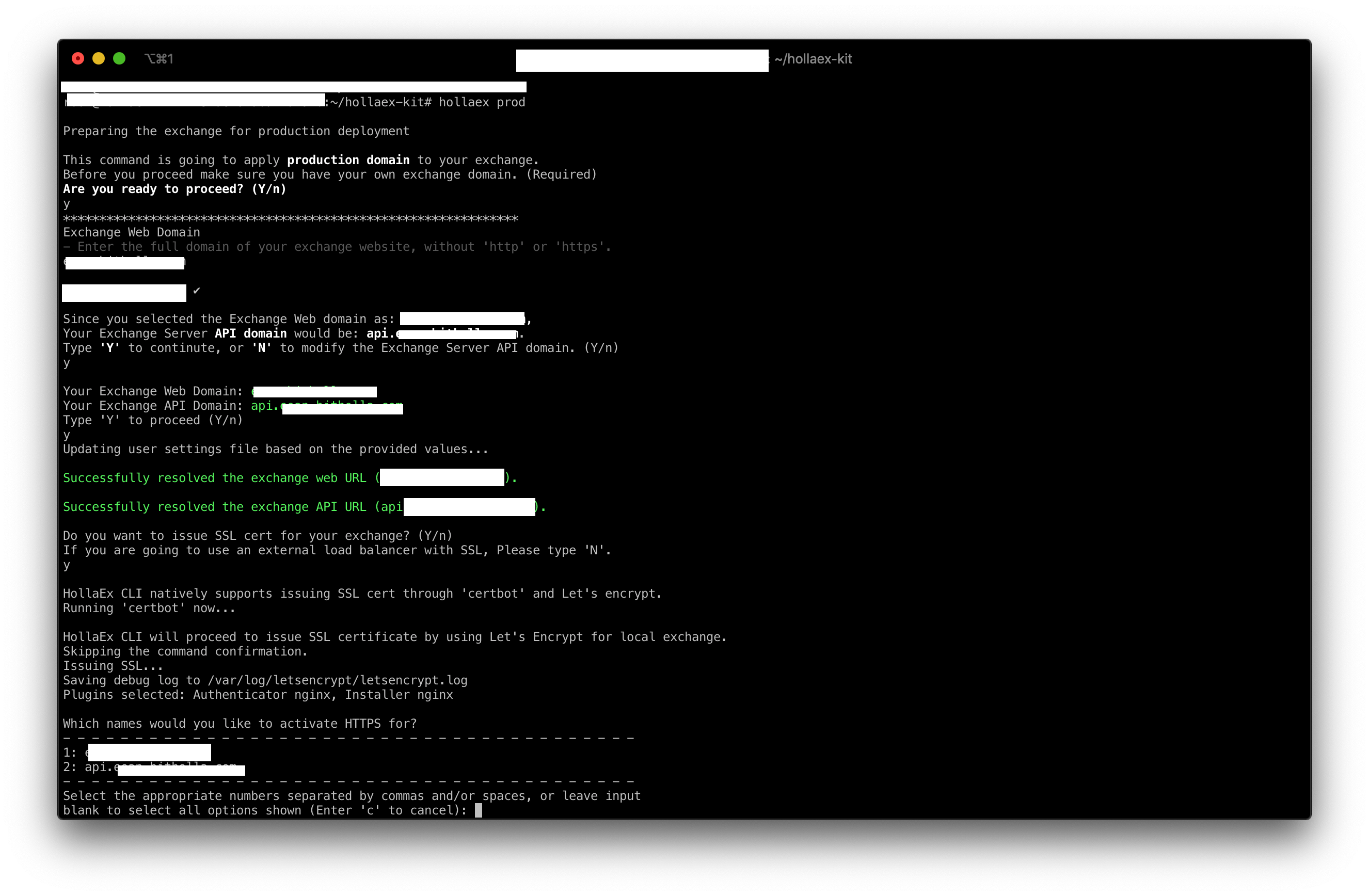
Task: Click 'Plugins selected: Authenticator nginx, Installer nginx' line
Action: point(258,695)
